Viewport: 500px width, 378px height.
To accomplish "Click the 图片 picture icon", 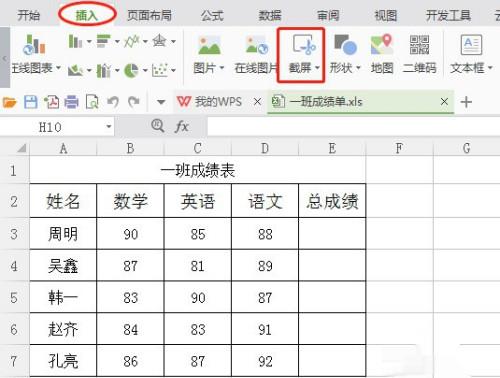I will [209, 45].
